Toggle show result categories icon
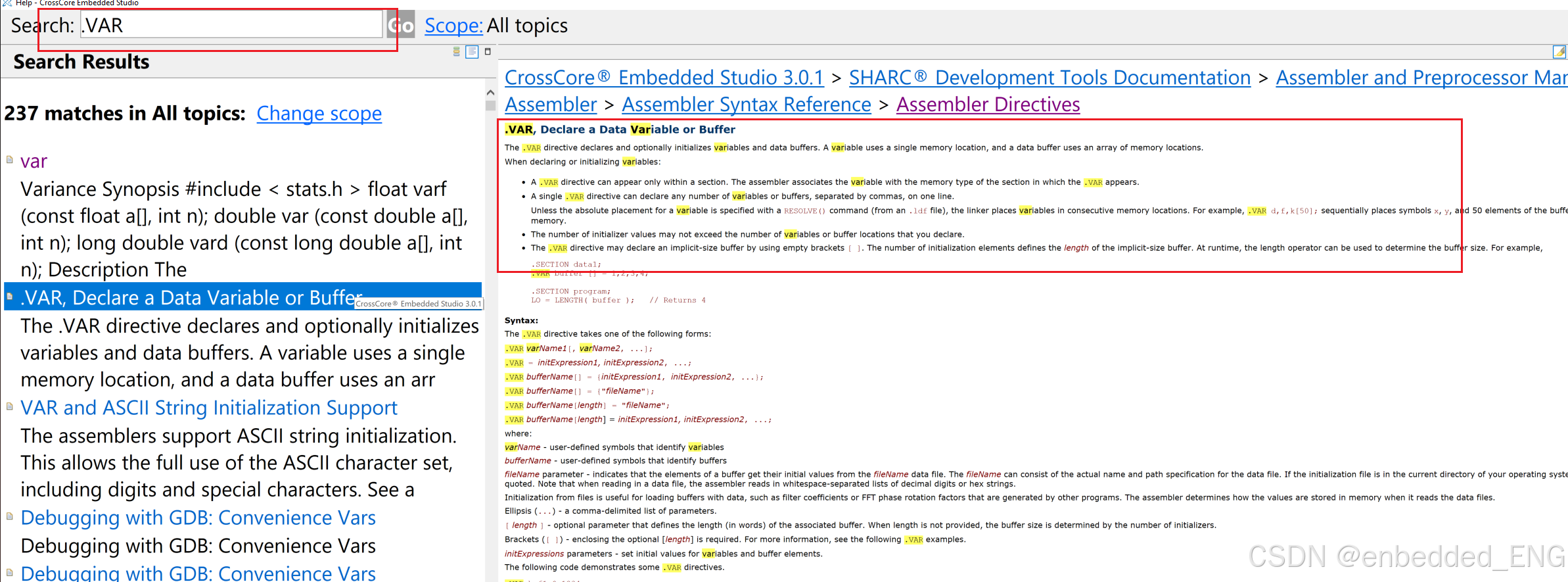Image resolution: width=1568 pixels, height=582 pixels. click(x=457, y=51)
